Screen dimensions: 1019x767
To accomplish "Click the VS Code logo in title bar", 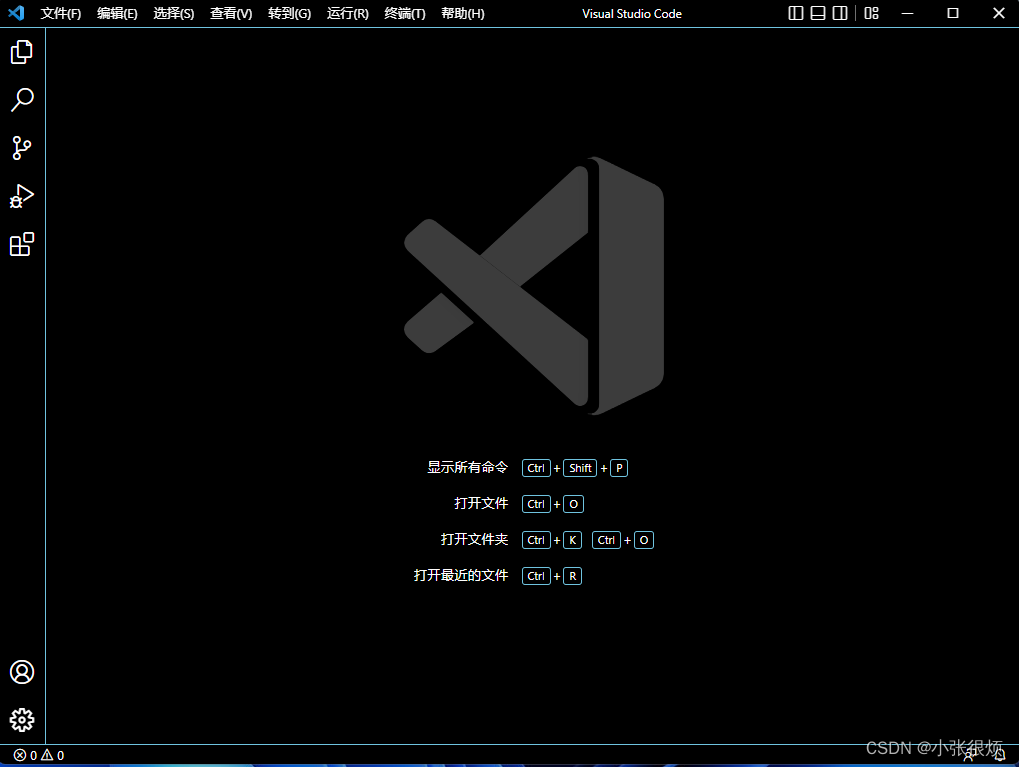I will [x=16, y=13].
